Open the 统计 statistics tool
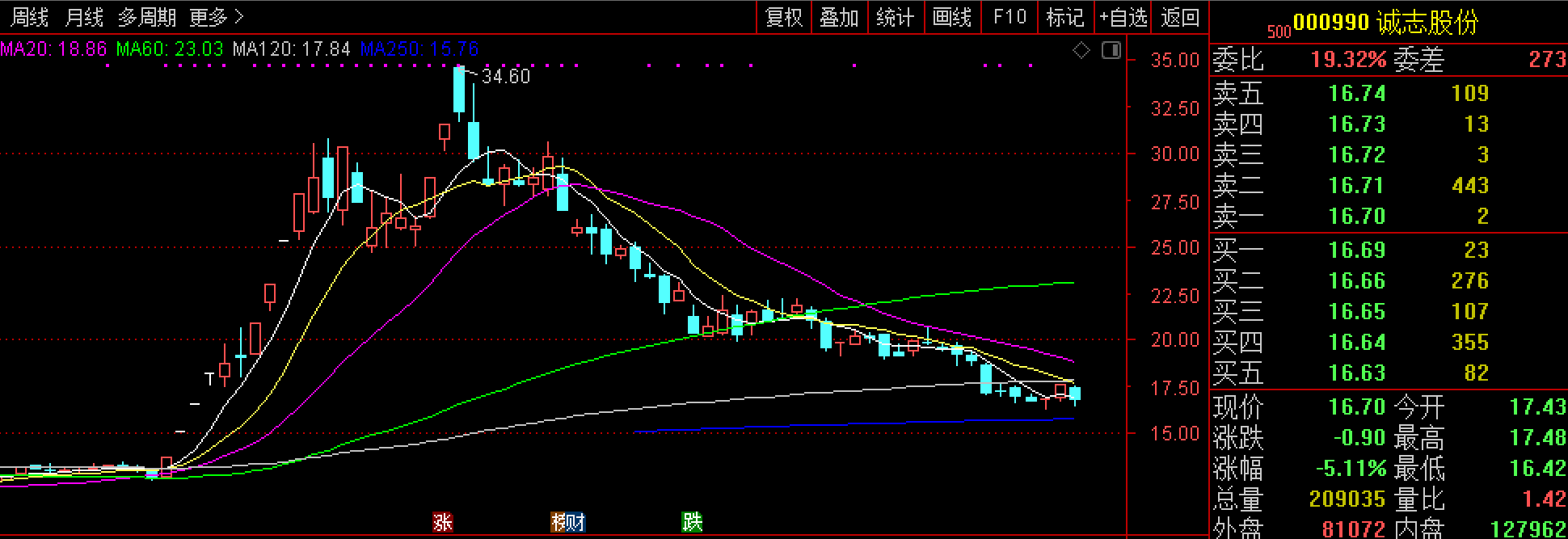 896,17
